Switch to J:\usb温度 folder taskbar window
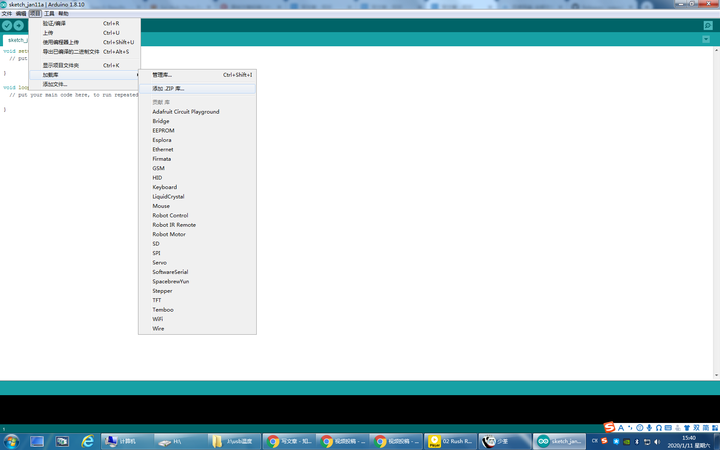 235,441
